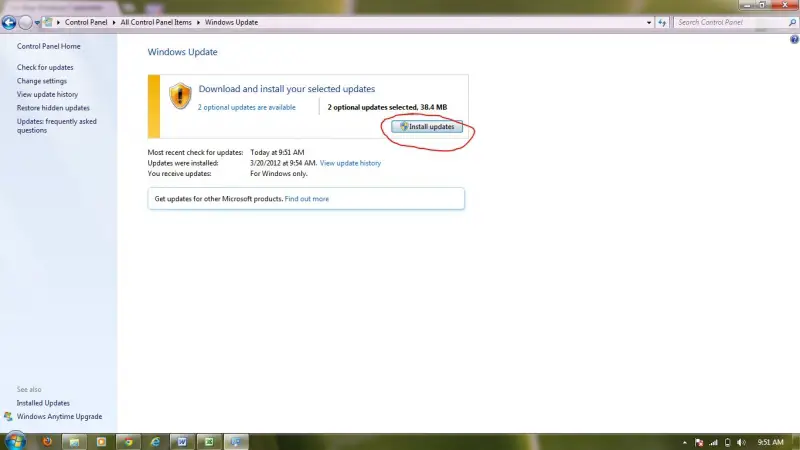Click 'Download and install your selected updates' text
The height and width of the screenshot is (450, 800).
(287, 89)
